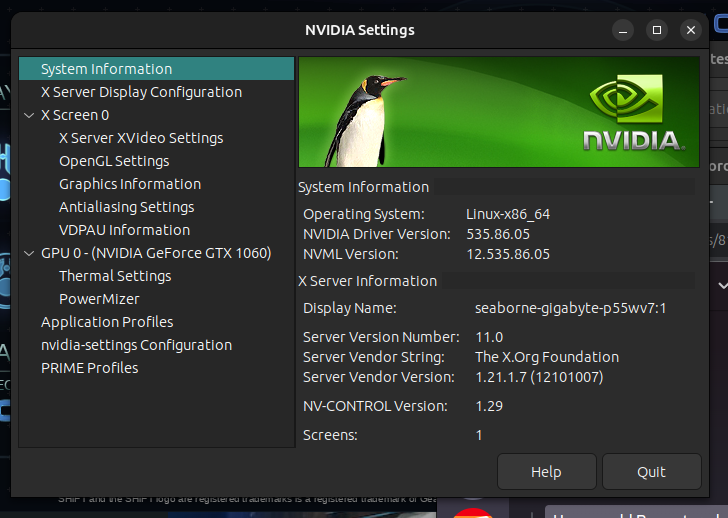The height and width of the screenshot is (518, 728).
Task: Collapse the GPU 0 tree arrow
Action: point(29,253)
